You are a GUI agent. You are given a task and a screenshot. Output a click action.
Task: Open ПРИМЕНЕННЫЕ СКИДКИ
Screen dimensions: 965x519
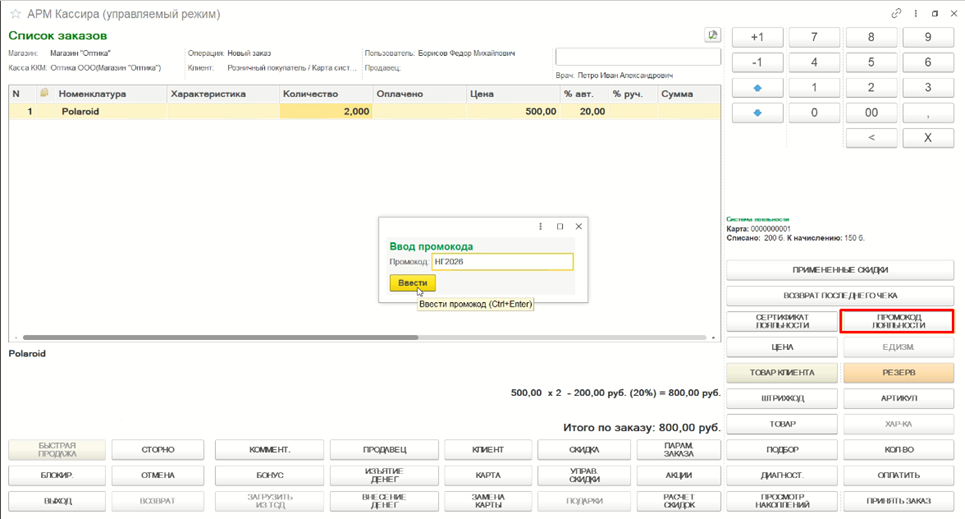click(x=840, y=270)
